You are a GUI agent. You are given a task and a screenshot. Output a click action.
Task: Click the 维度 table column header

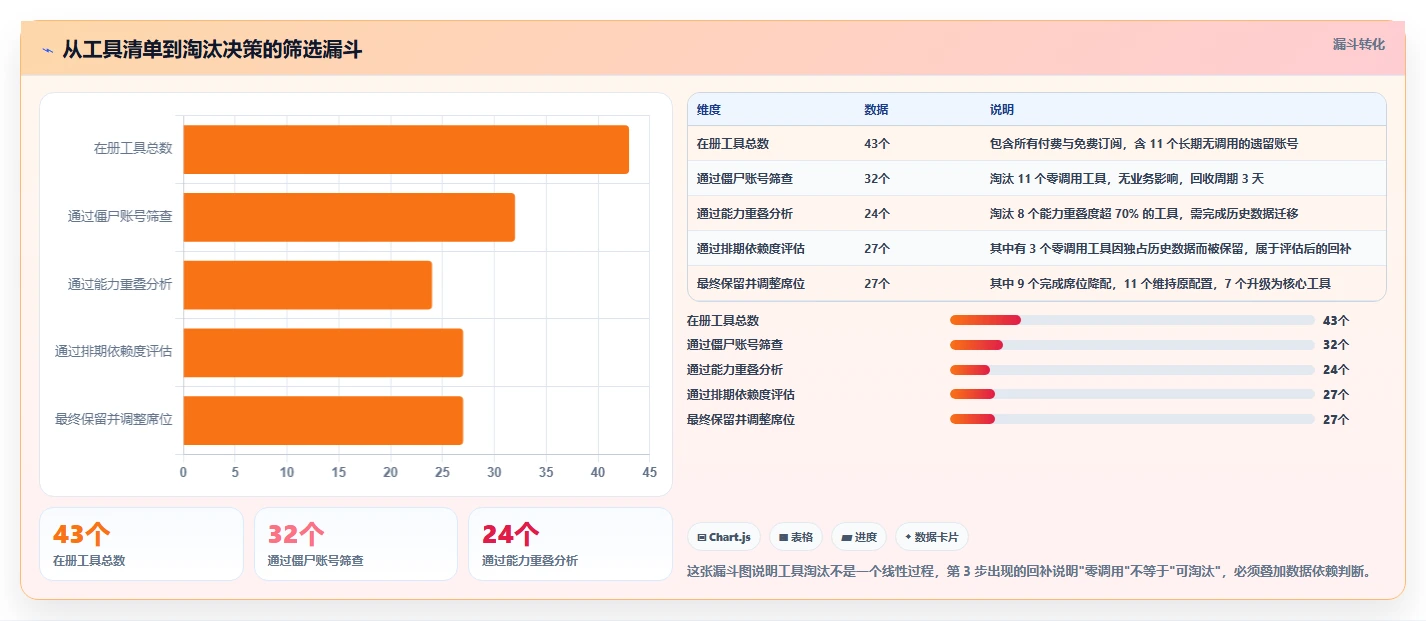point(709,110)
